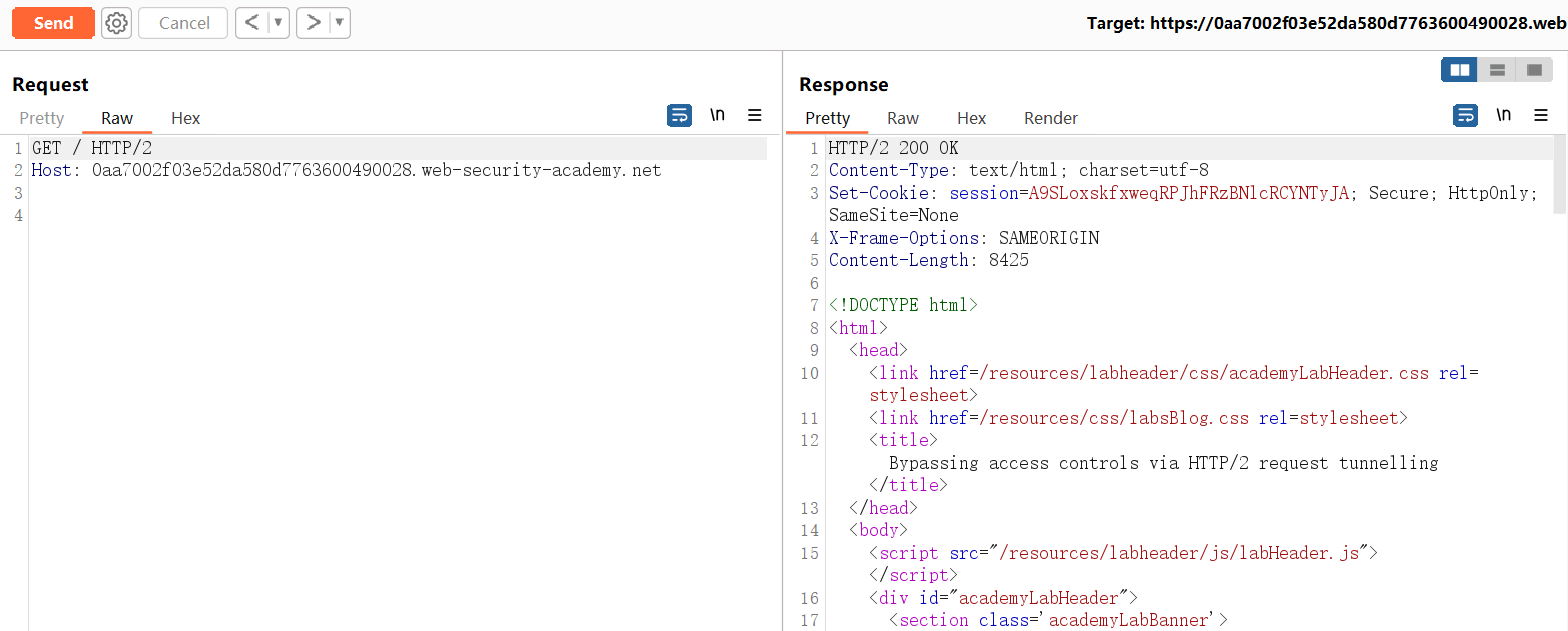Viewport: 1568px width, 631px height.
Task: Switch to combined single-panel layout view
Action: click(x=1533, y=70)
